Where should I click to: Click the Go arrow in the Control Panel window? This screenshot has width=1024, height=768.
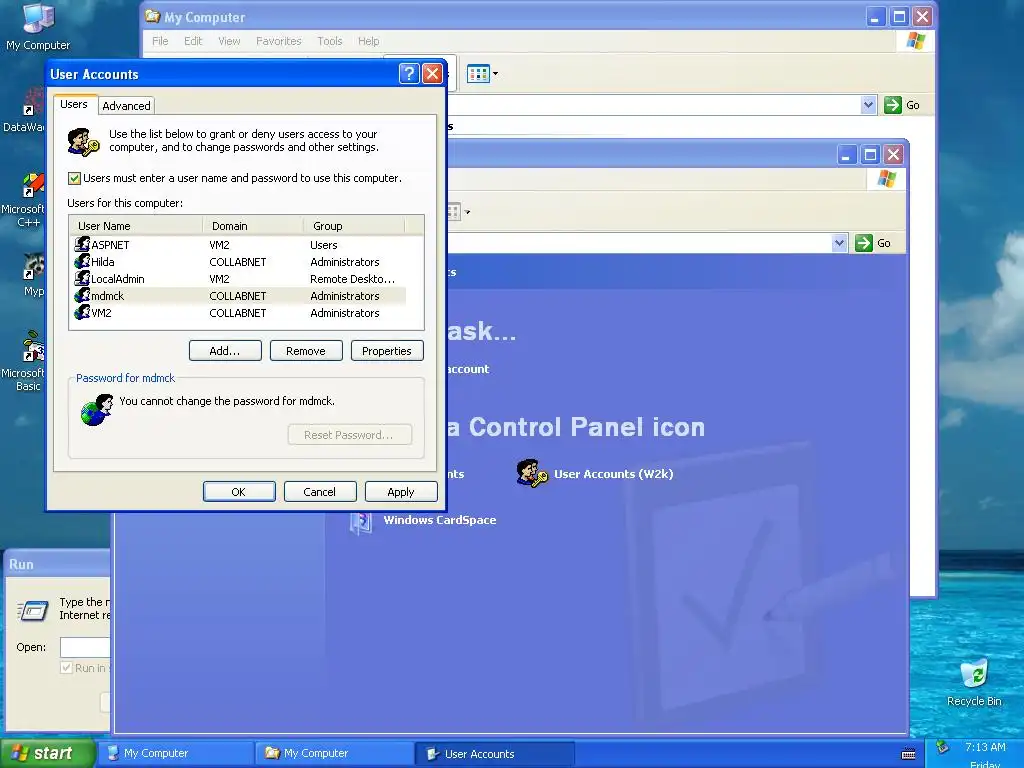(864, 243)
